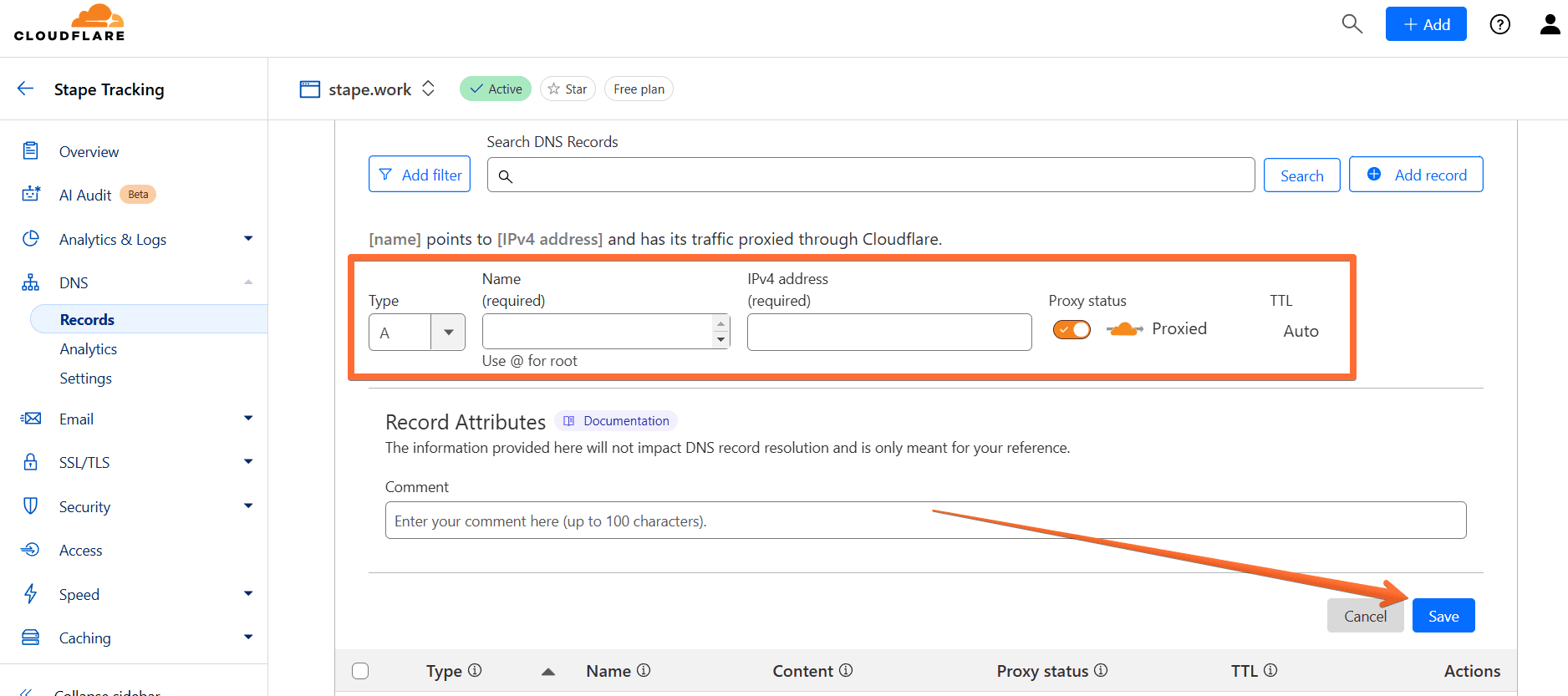1568x696 pixels.
Task: Open the user account profile icon
Action: tap(1550, 24)
